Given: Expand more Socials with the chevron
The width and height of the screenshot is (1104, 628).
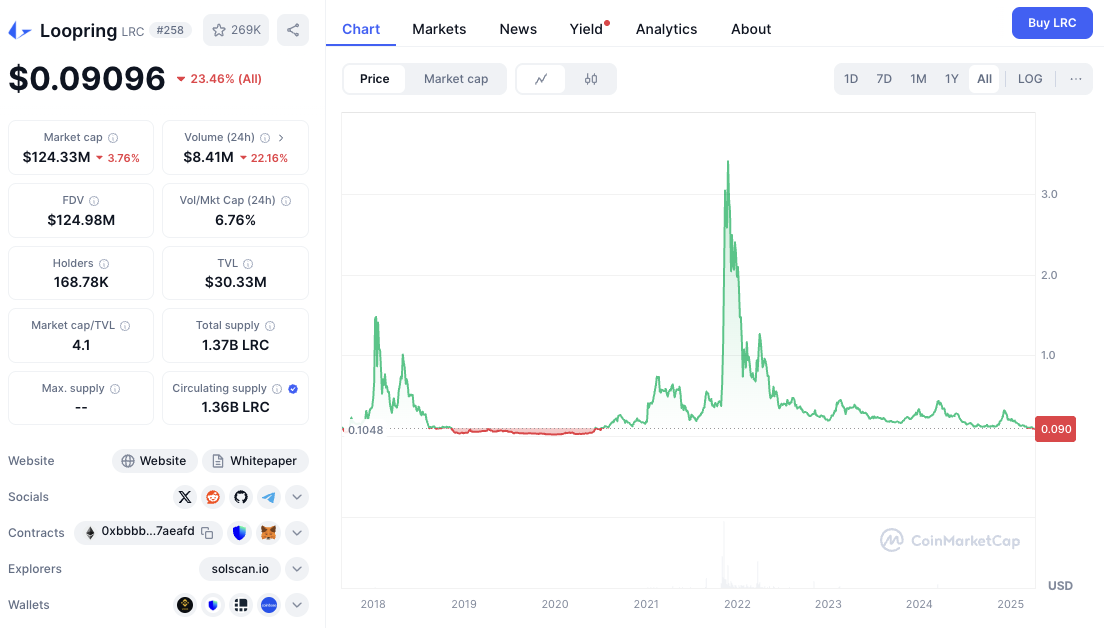Looking at the screenshot, I should coord(297,497).
